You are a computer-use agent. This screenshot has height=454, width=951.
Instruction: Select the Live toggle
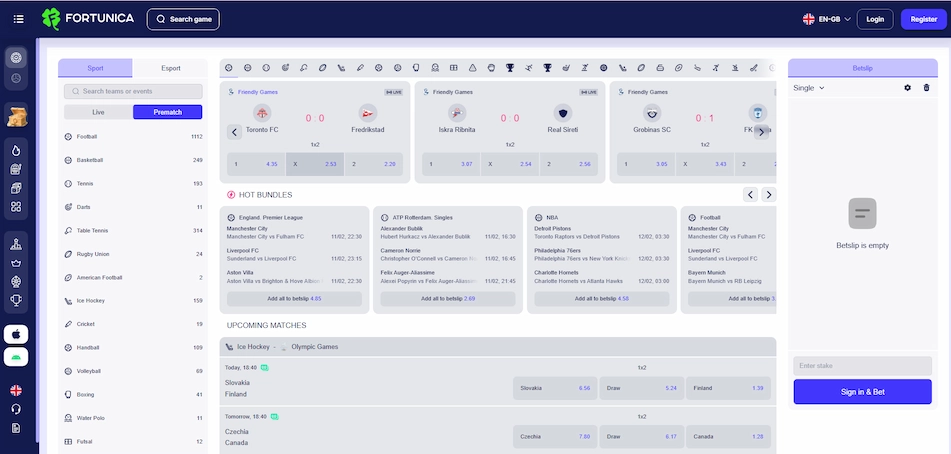98,112
